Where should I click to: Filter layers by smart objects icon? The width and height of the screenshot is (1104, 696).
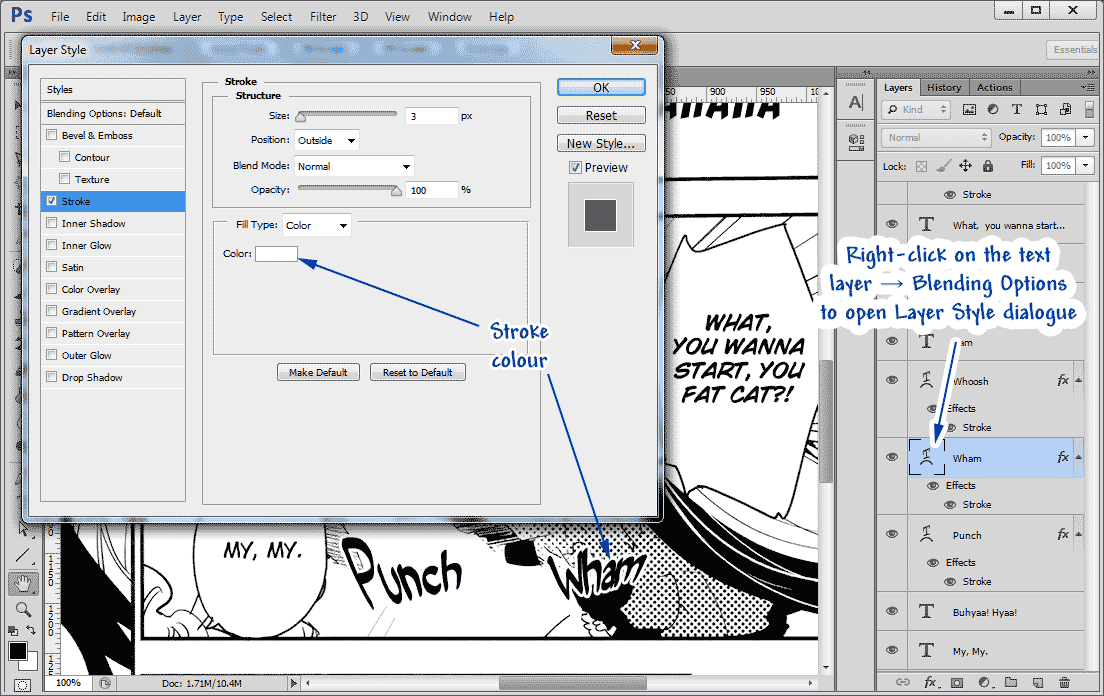pos(1066,109)
